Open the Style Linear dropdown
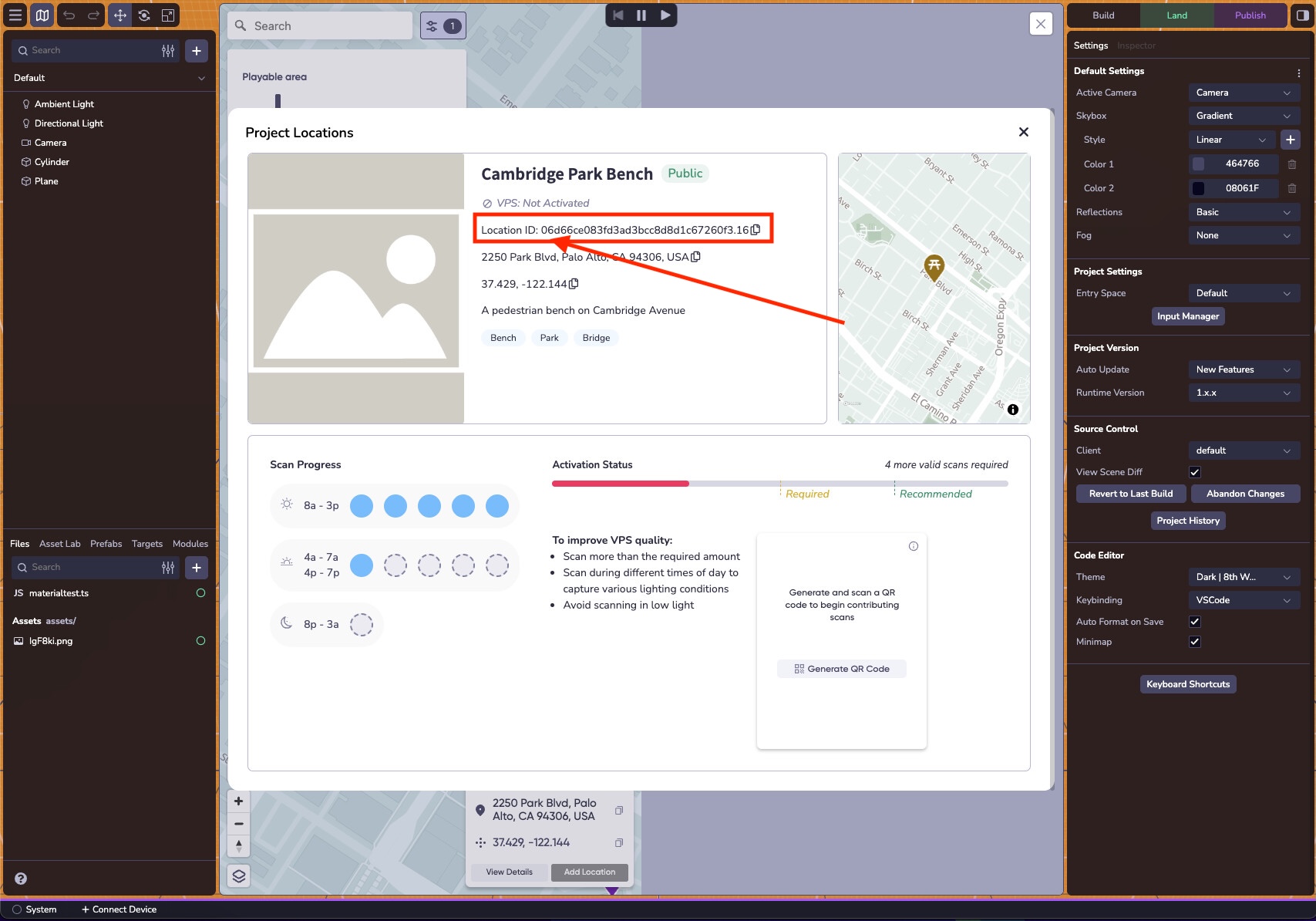Image resolution: width=1316 pixels, height=921 pixels. (1231, 140)
